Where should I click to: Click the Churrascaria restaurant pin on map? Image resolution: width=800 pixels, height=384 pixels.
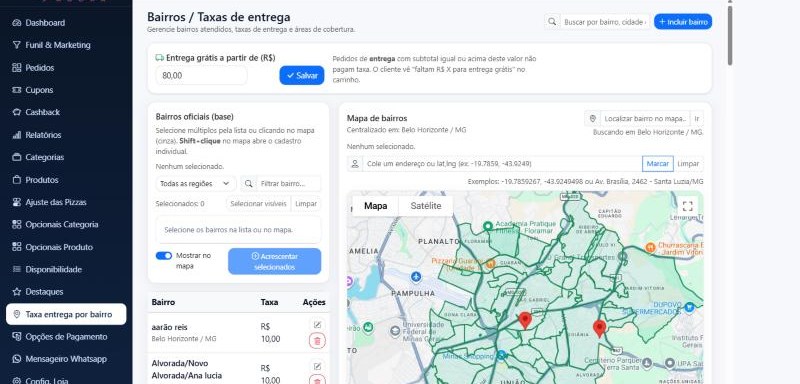(x=650, y=247)
